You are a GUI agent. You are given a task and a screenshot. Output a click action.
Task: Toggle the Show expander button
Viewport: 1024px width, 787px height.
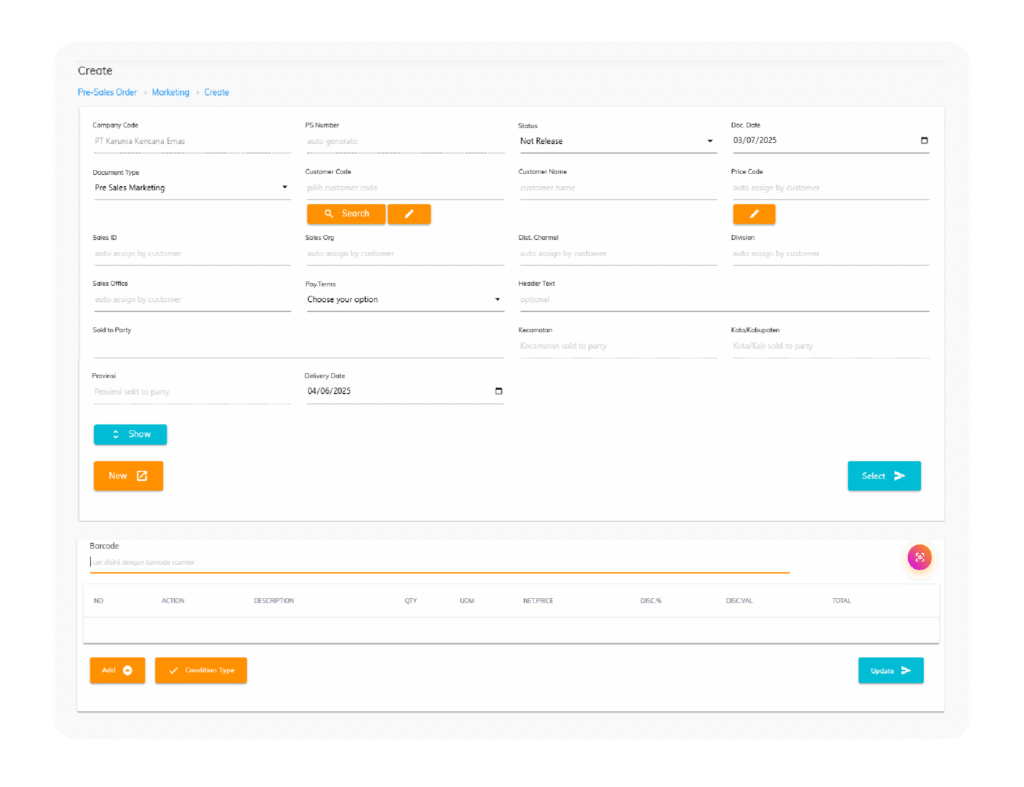[130, 434]
